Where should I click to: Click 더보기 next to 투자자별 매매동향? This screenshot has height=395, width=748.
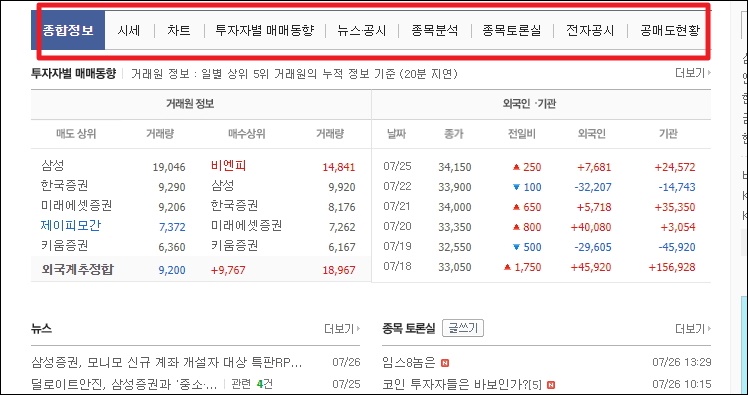click(x=693, y=73)
